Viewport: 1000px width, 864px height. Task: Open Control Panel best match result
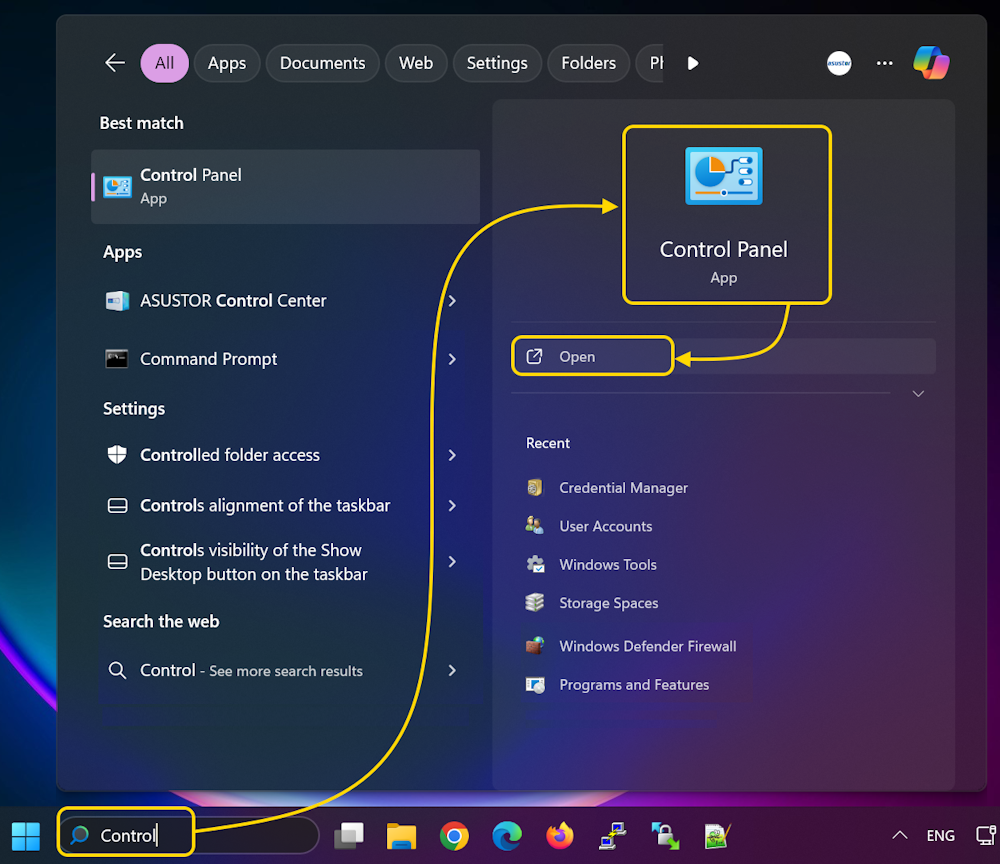(x=286, y=187)
